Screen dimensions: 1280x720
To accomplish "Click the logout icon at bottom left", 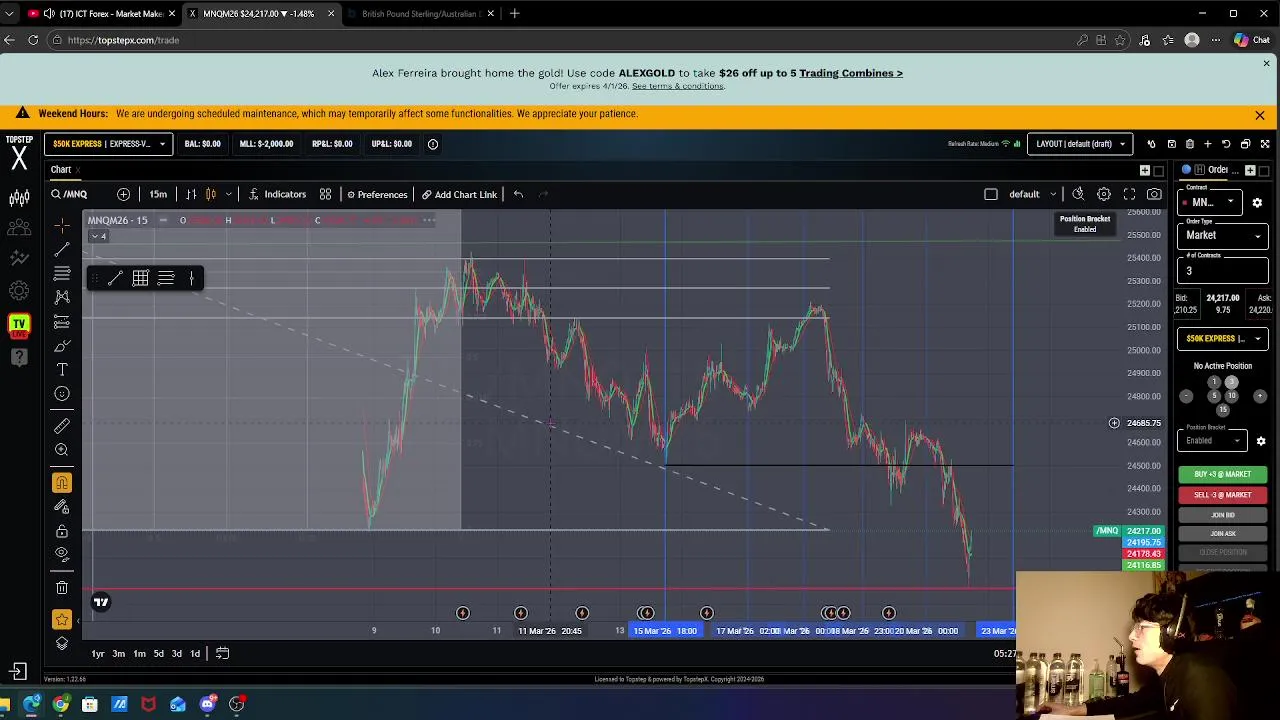I will coord(19,672).
